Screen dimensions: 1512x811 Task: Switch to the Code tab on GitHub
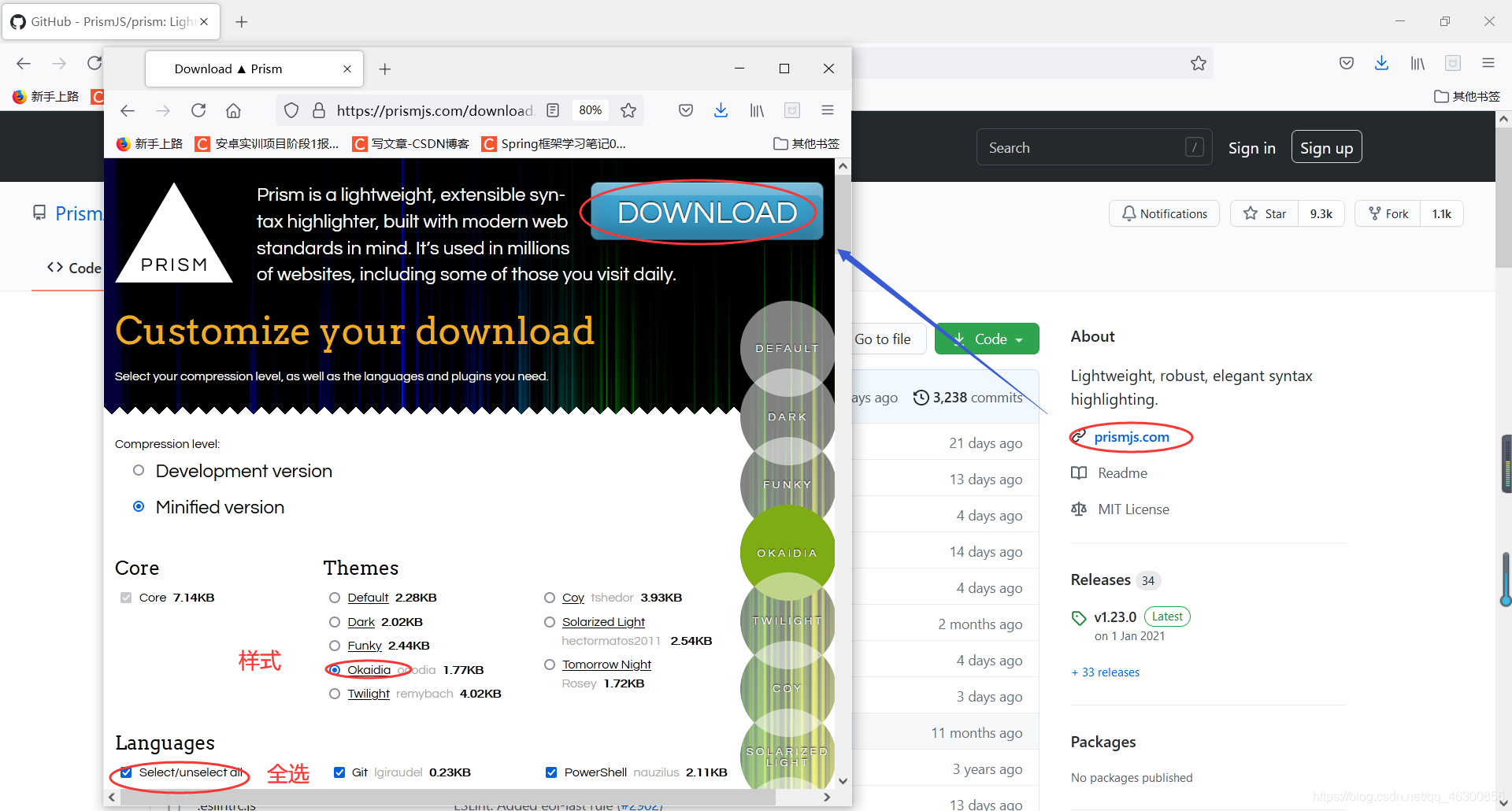pyautogui.click(x=74, y=268)
